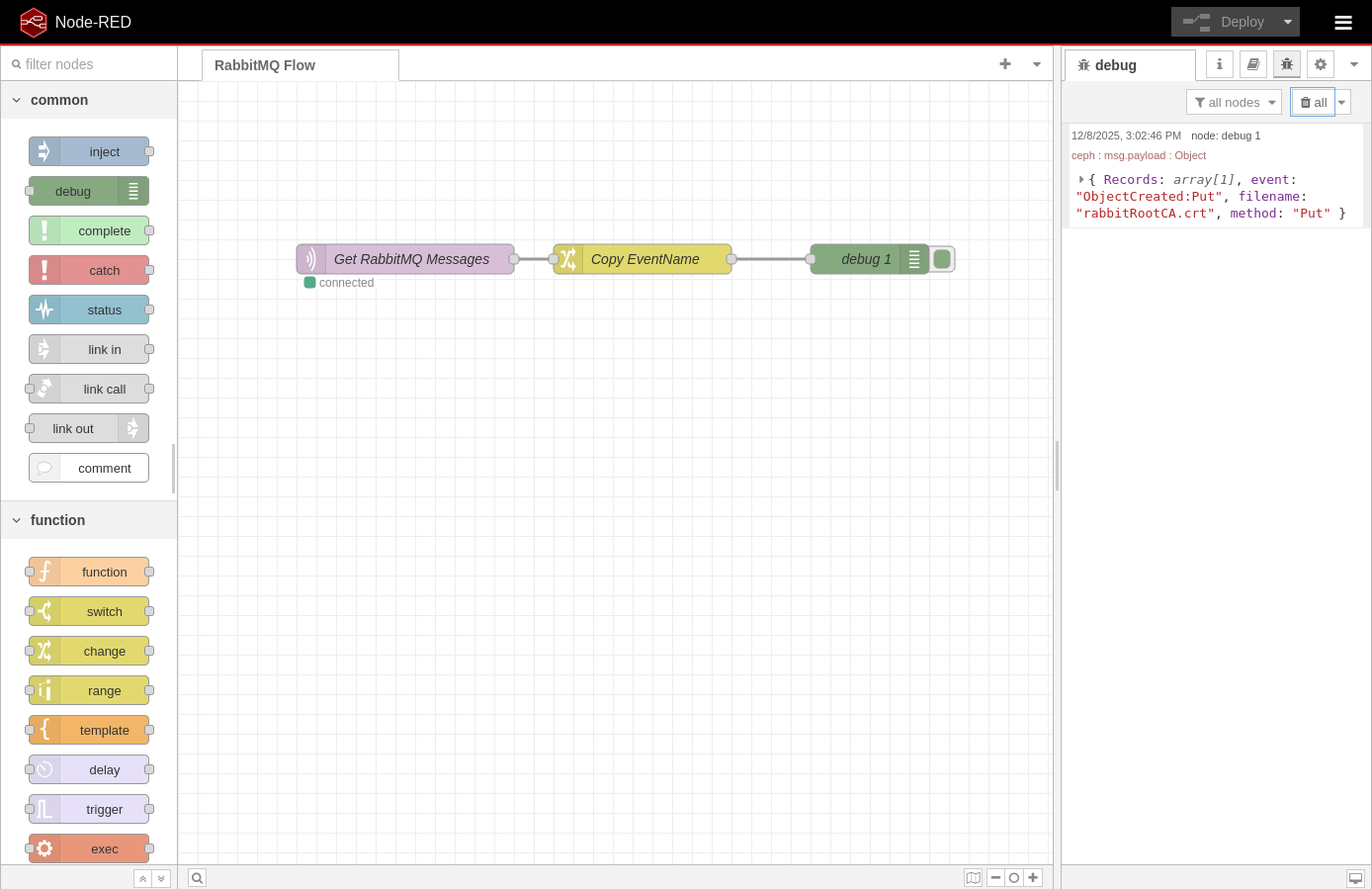Clear all debug messages

click(1313, 102)
